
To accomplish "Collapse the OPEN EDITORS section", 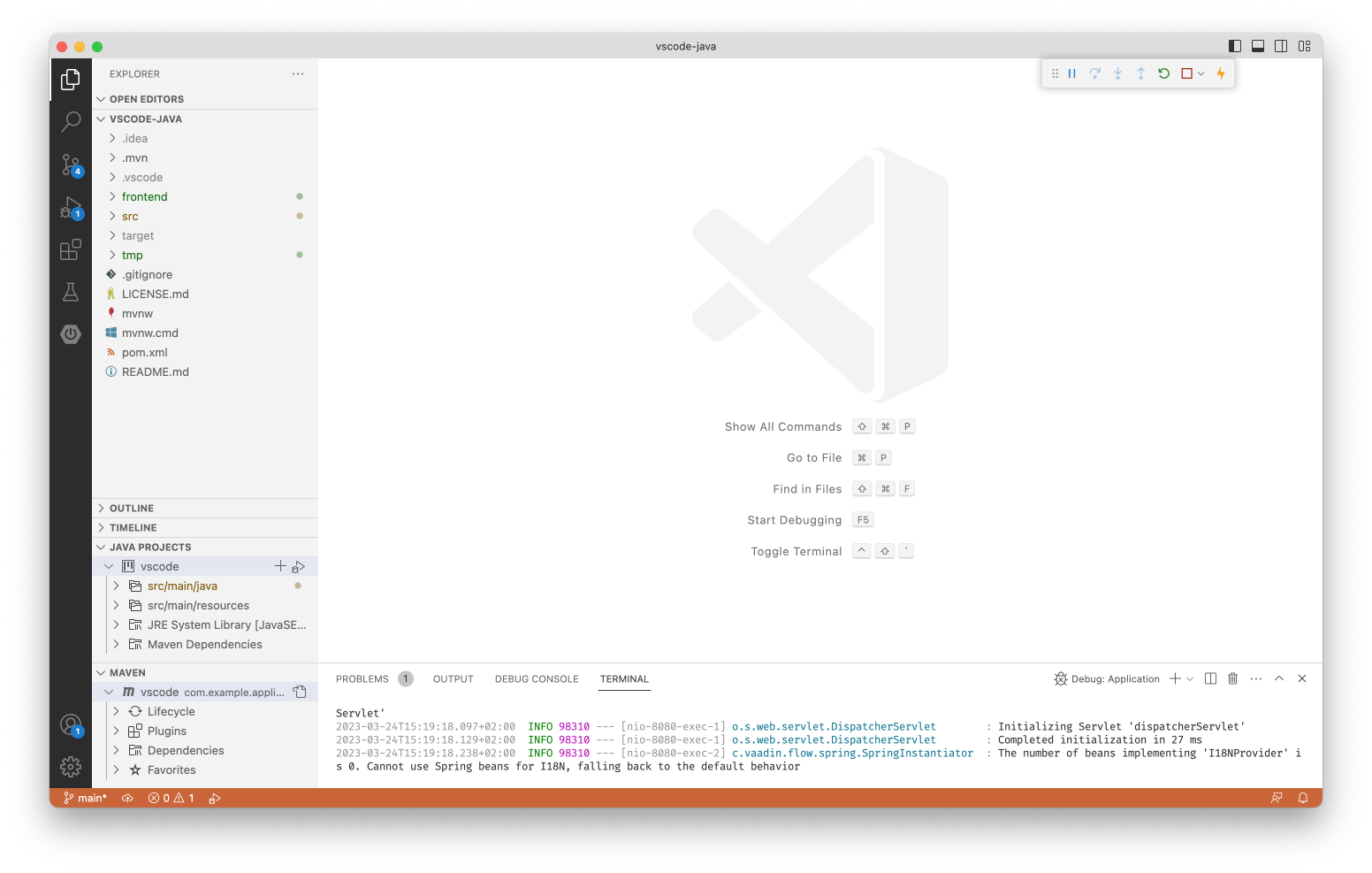I will point(205,99).
